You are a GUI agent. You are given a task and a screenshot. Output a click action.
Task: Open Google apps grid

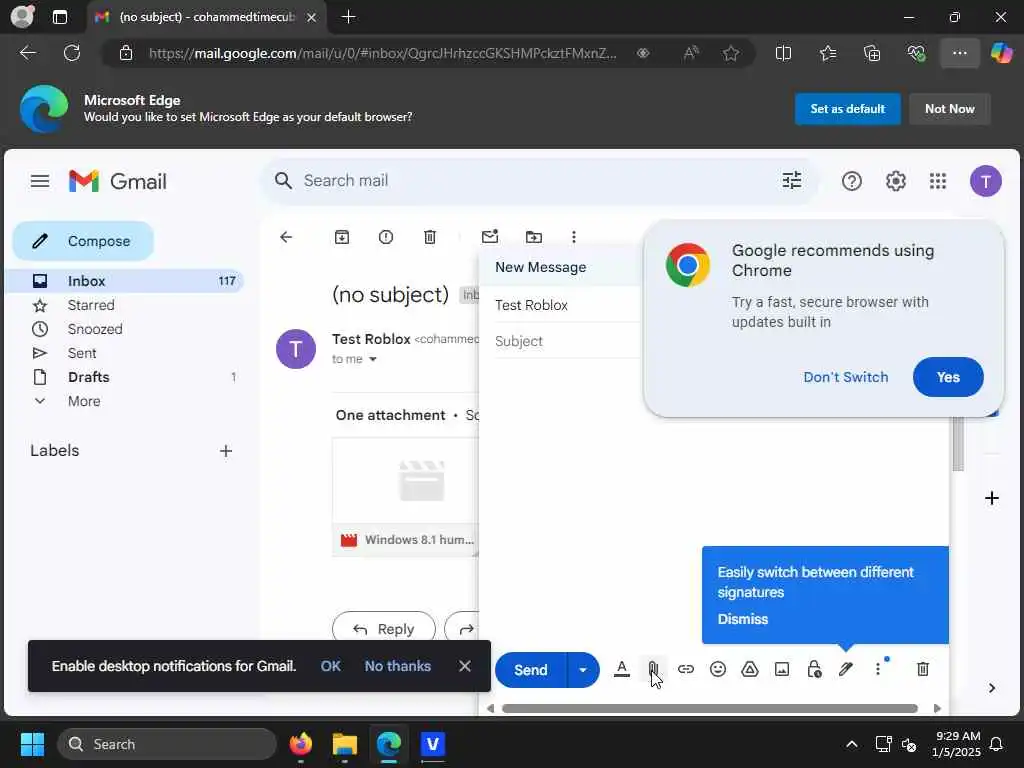938,181
